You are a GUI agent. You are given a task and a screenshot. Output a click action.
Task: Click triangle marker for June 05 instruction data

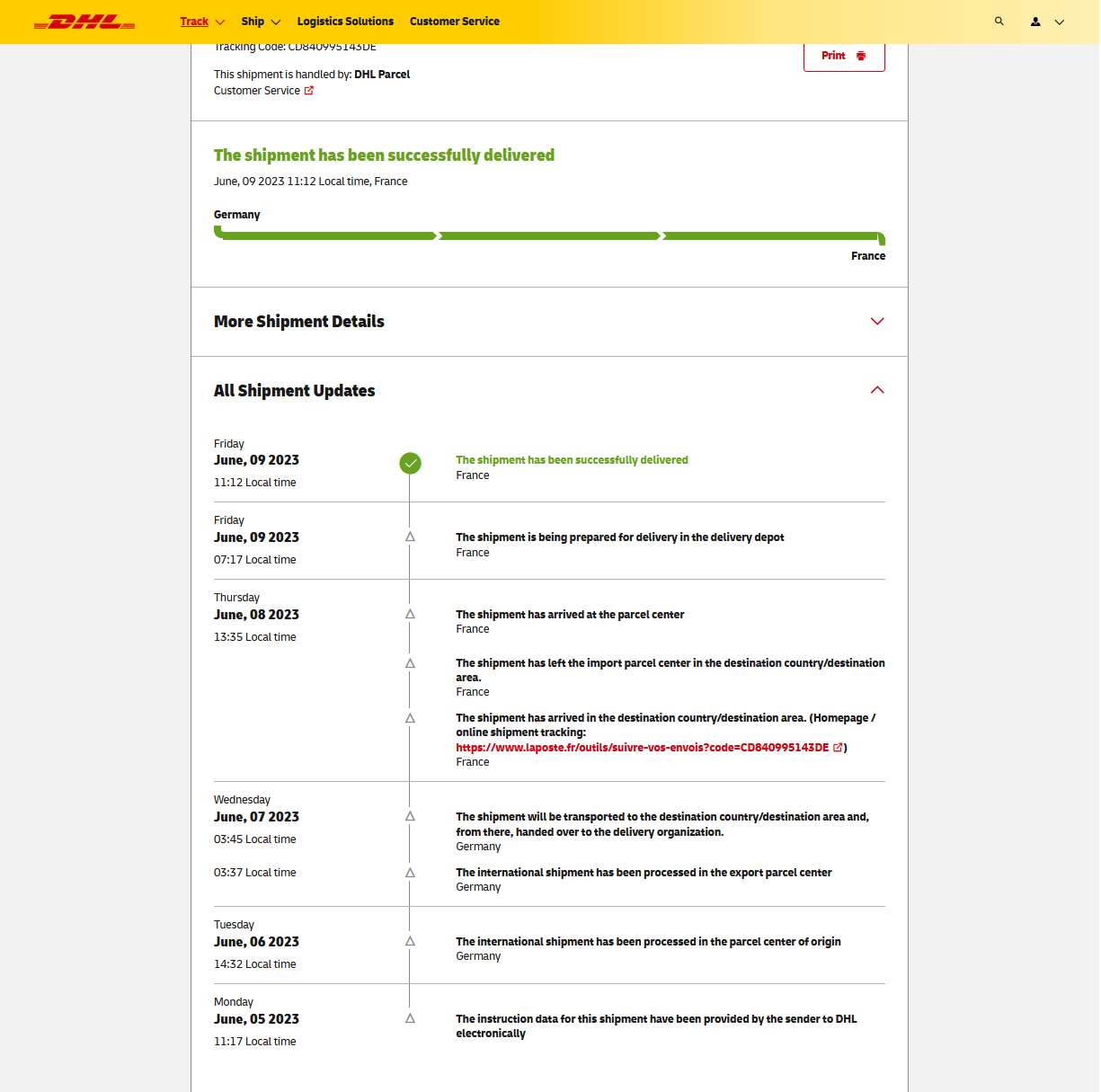pos(410,1018)
